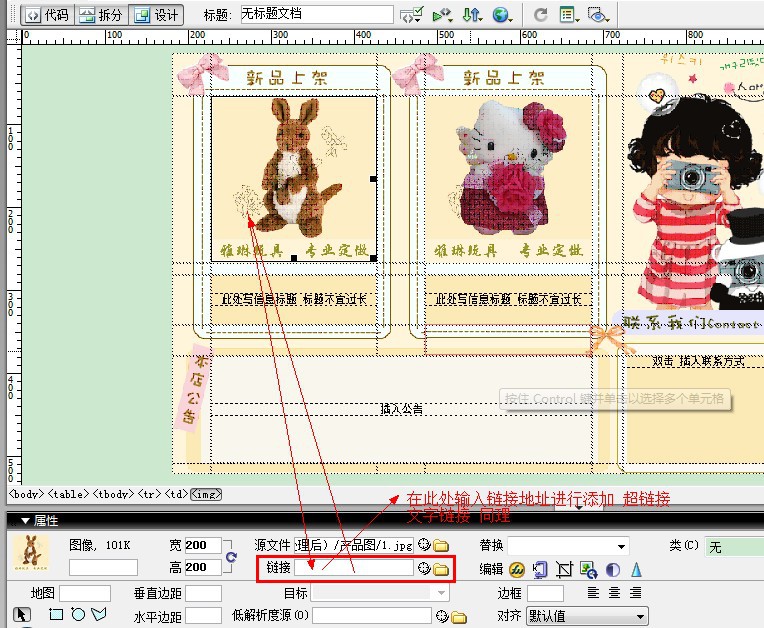Select the polygon hotspot tool

(x=99, y=614)
